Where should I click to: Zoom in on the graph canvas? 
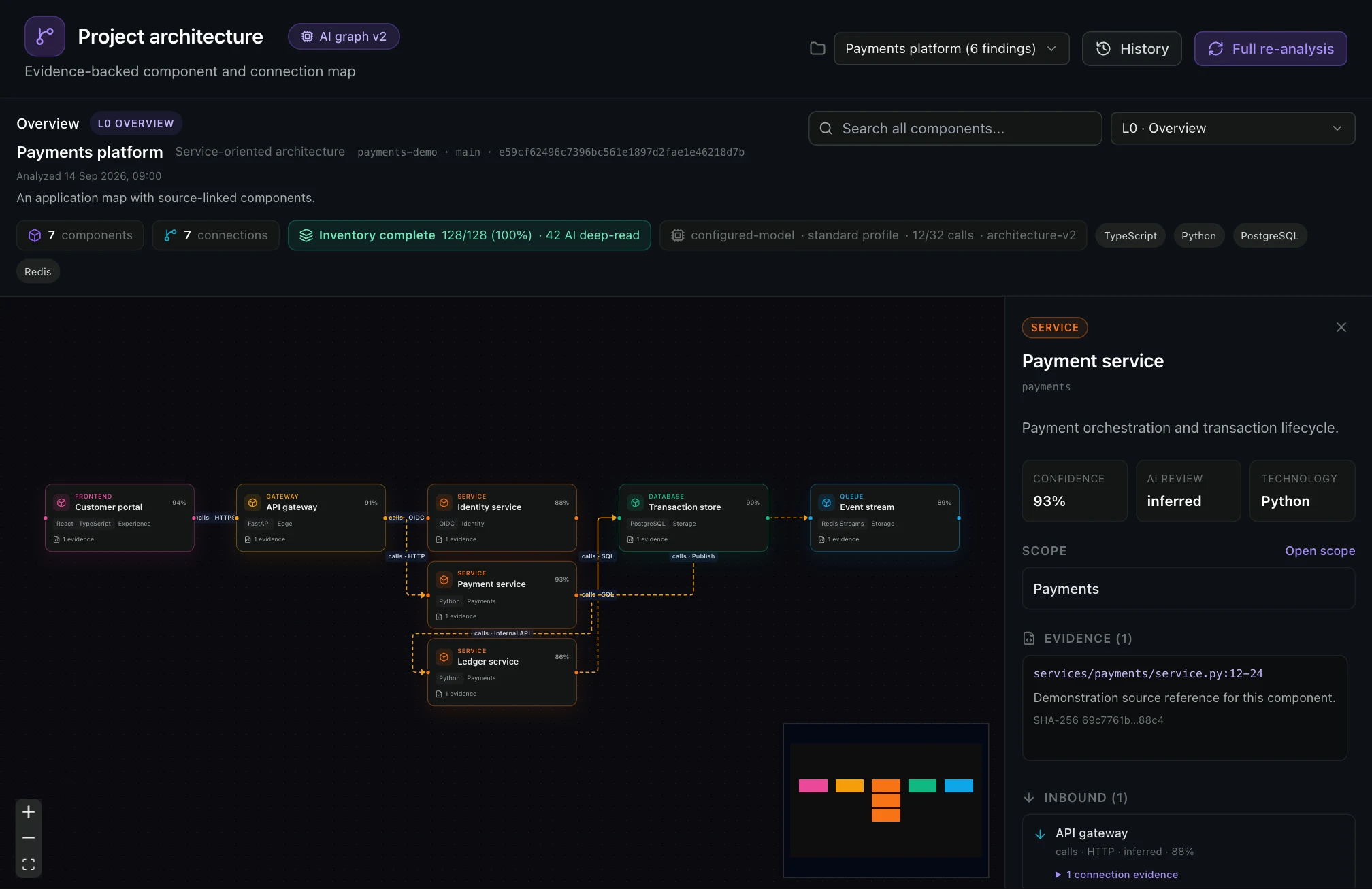(x=29, y=812)
